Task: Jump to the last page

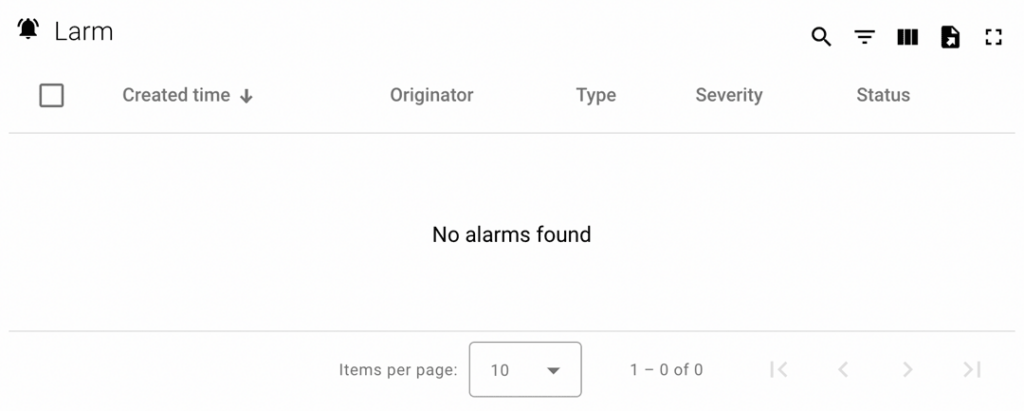Action: pos(971,370)
